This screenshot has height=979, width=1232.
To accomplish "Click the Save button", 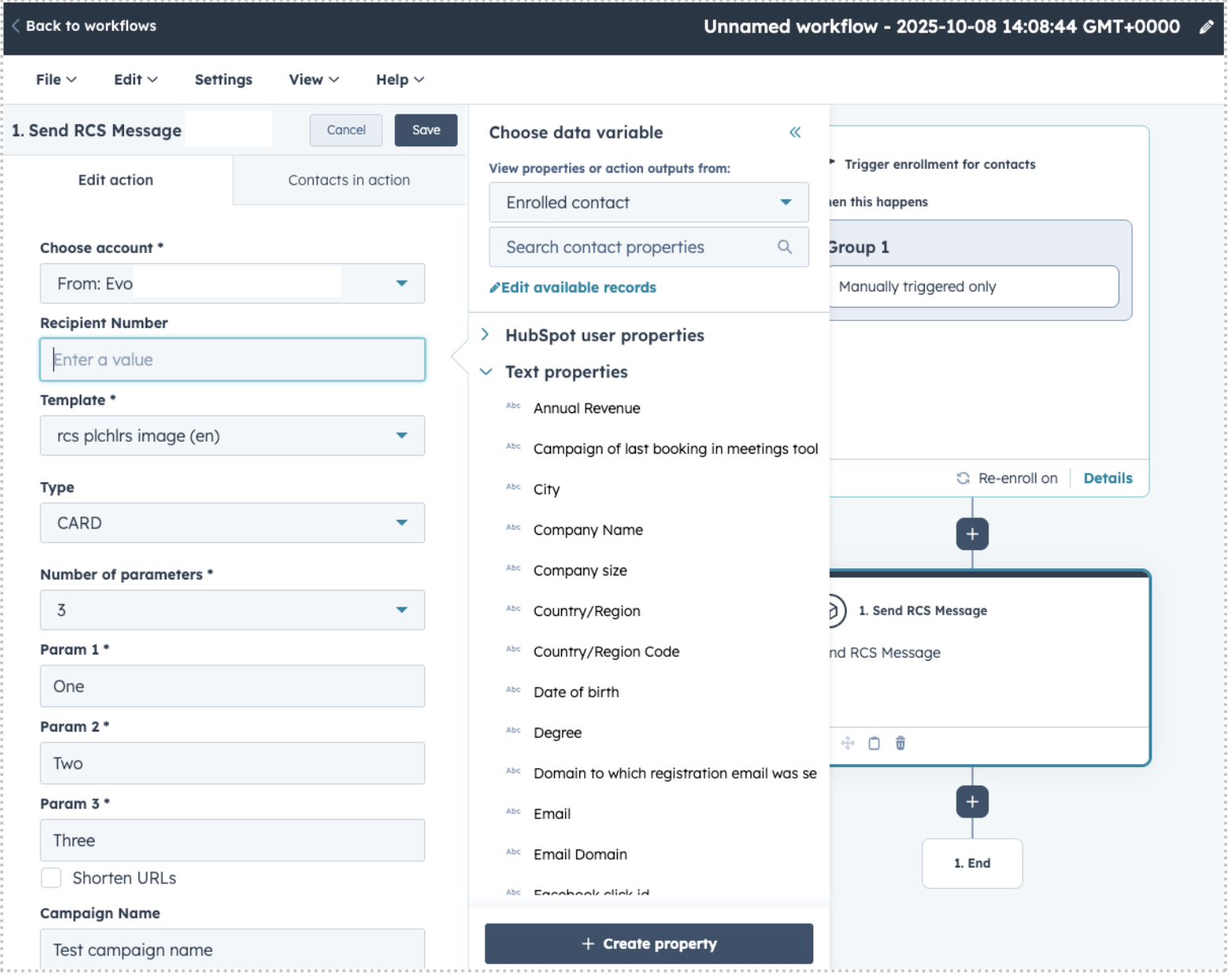I will tap(426, 130).
